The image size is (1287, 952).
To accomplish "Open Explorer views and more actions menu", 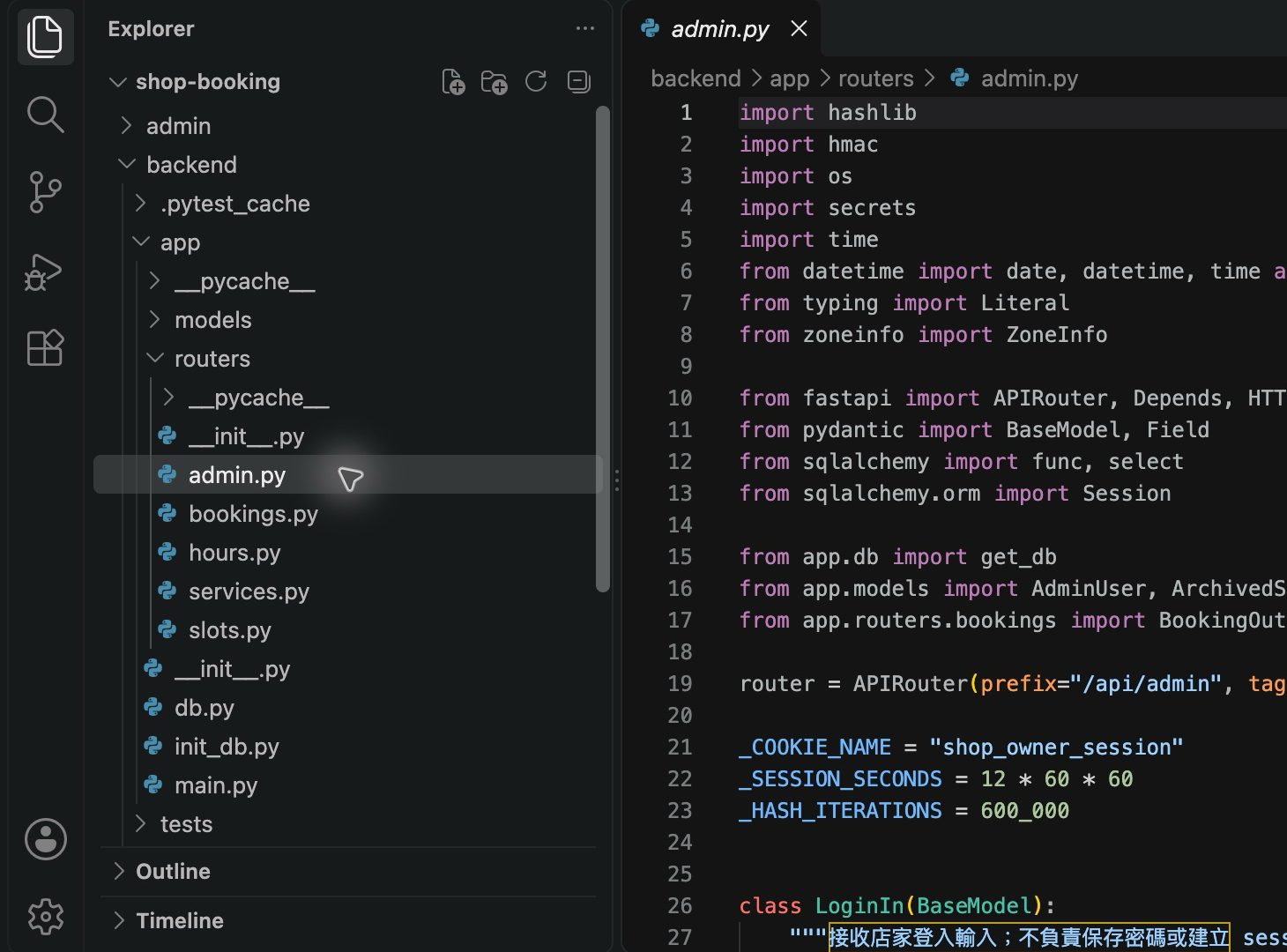I will pos(584,29).
